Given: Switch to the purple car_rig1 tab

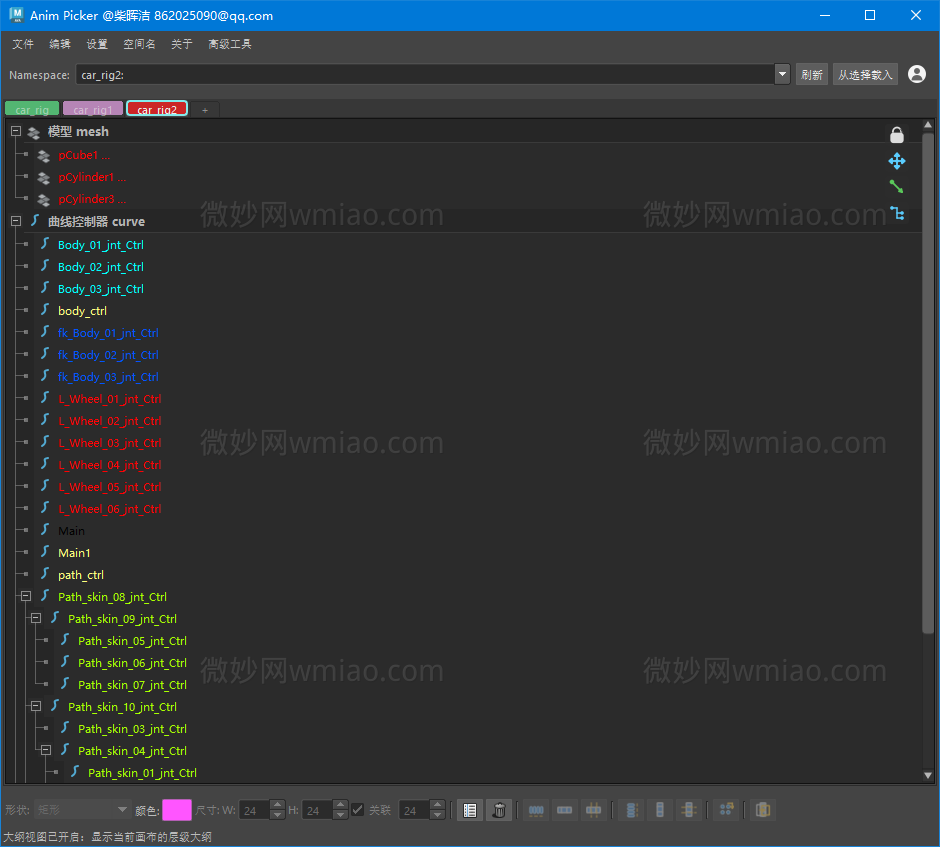Looking at the screenshot, I should 92,109.
